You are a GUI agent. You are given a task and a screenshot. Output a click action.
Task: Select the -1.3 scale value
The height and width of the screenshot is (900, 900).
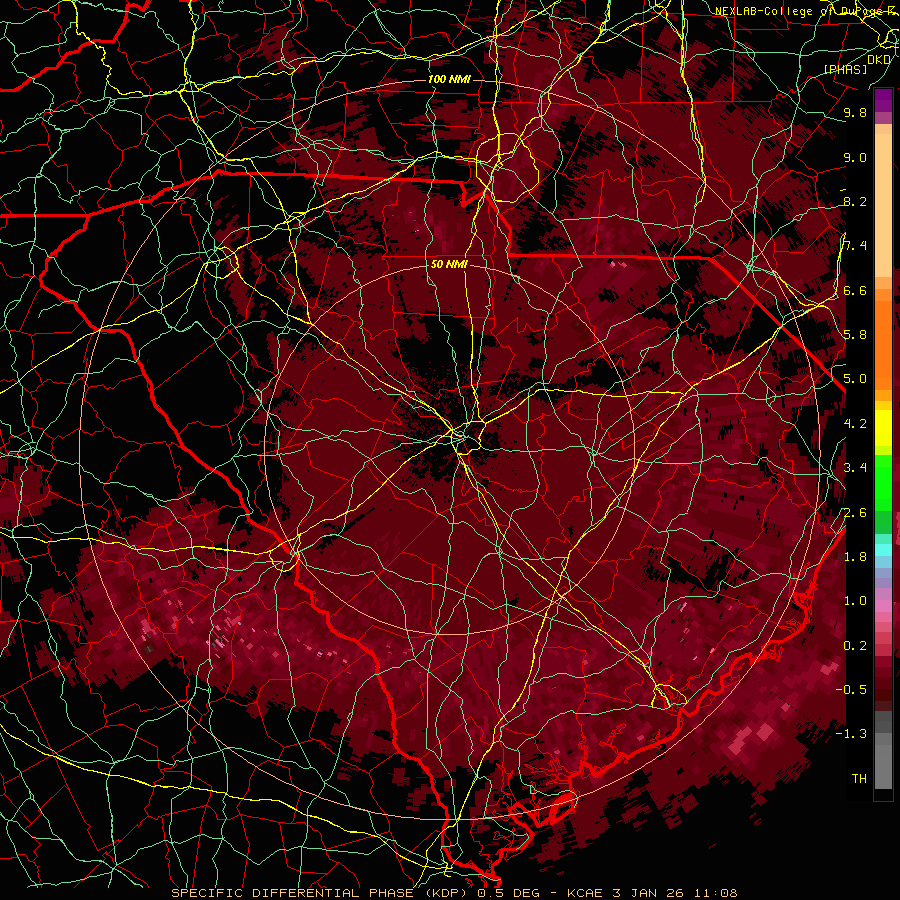point(851,734)
